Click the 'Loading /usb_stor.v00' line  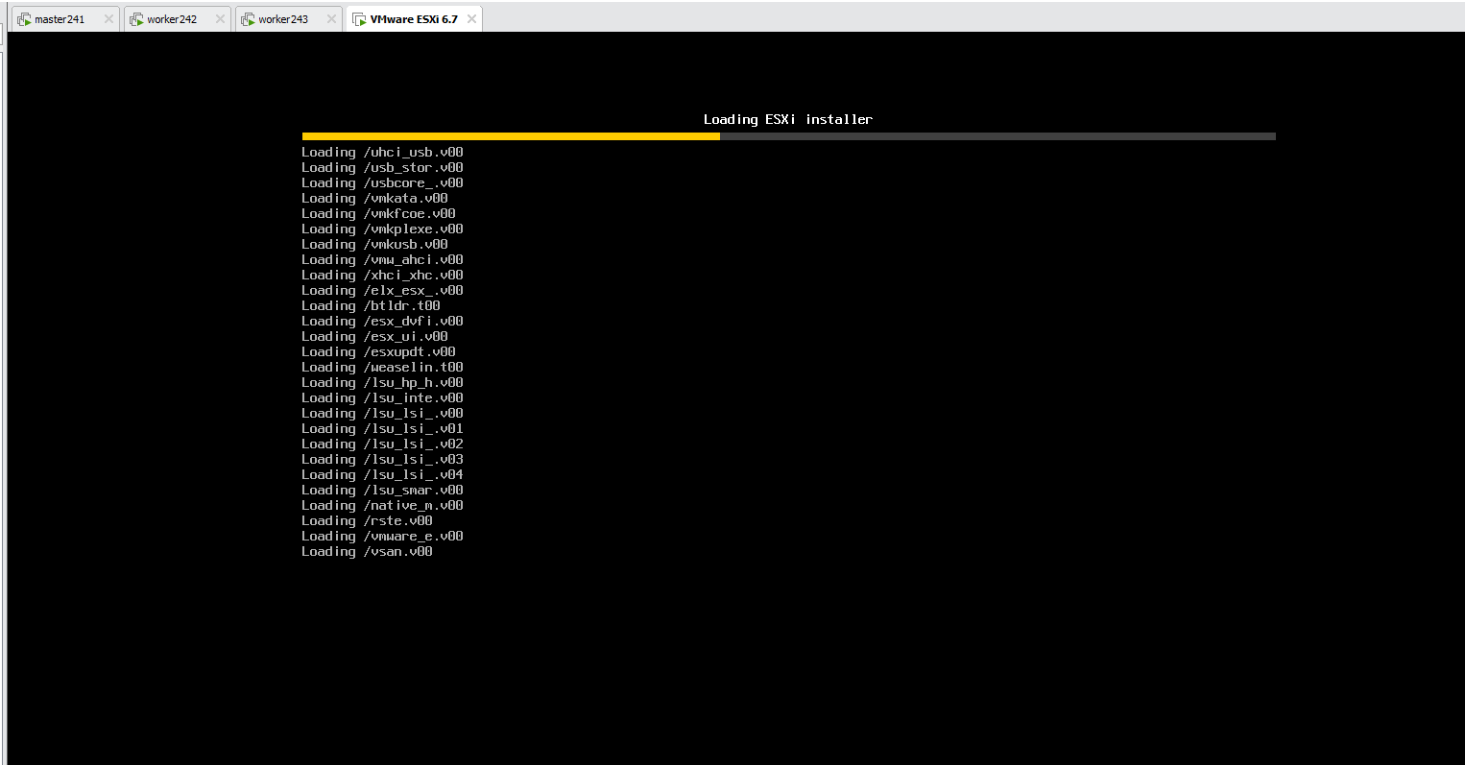coord(382,167)
